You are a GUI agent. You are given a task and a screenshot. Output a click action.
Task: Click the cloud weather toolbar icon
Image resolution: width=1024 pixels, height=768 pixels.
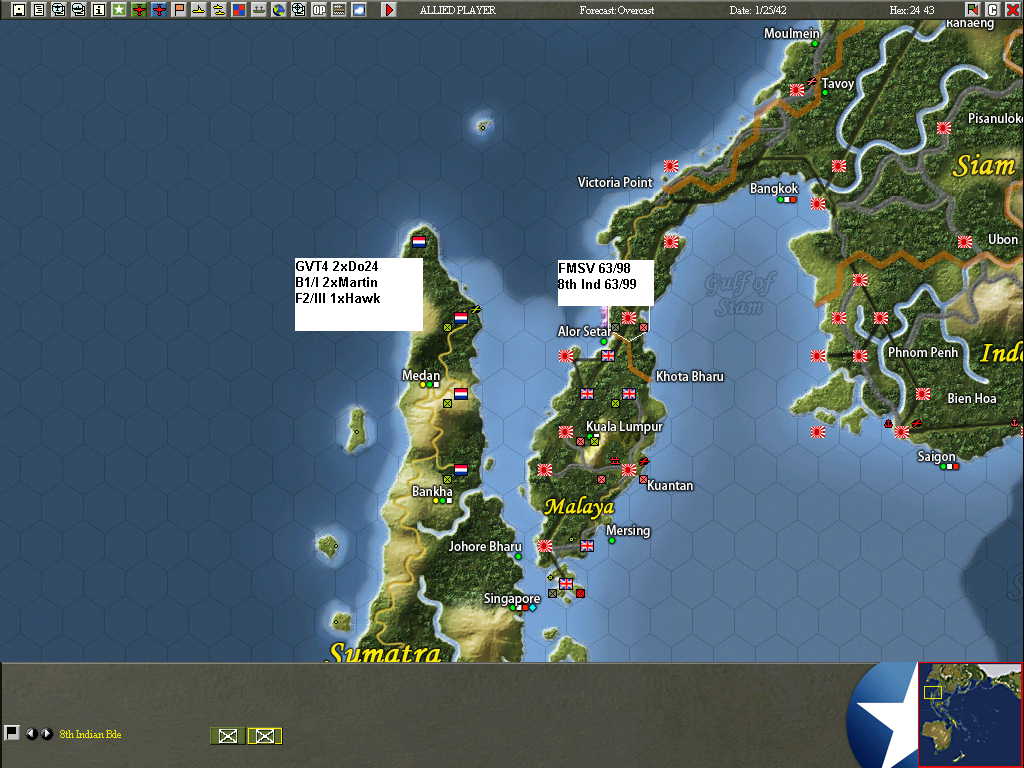[x=359, y=10]
